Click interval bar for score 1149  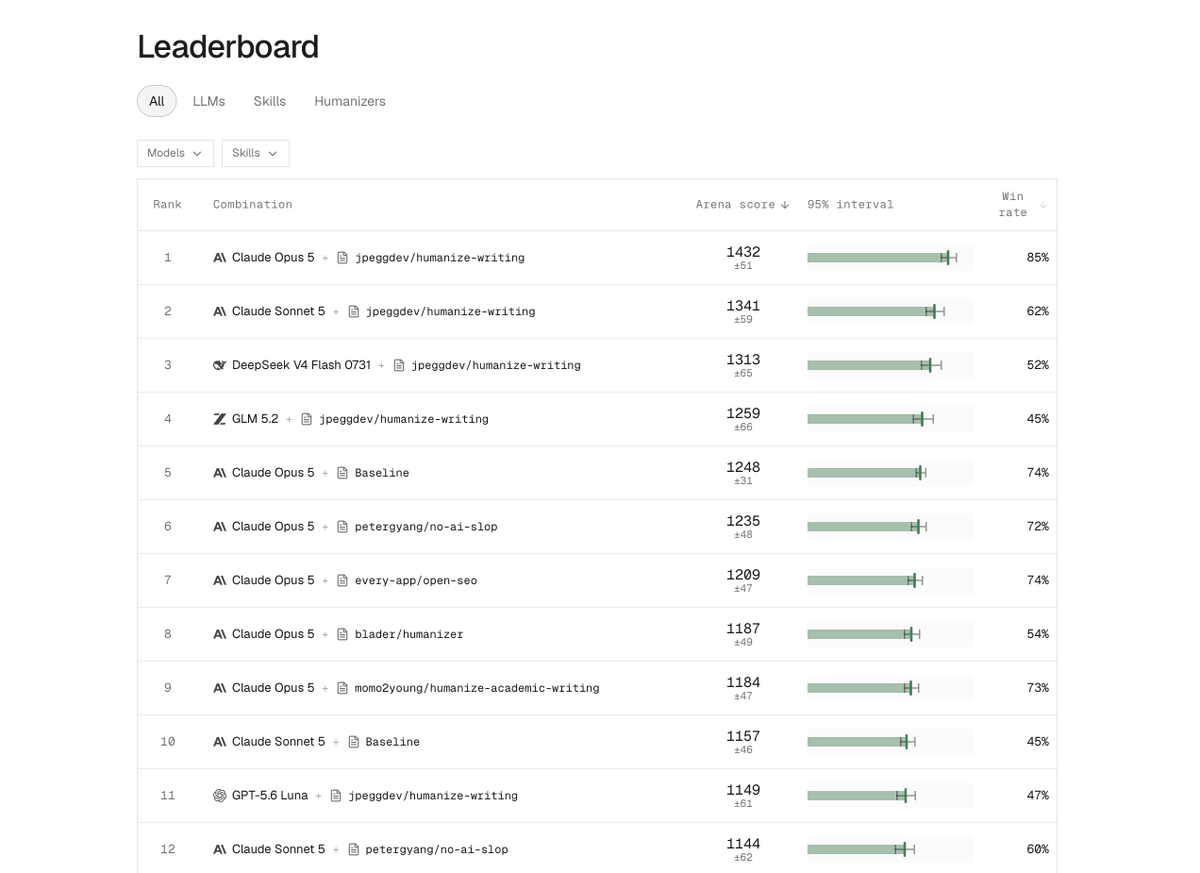click(890, 795)
